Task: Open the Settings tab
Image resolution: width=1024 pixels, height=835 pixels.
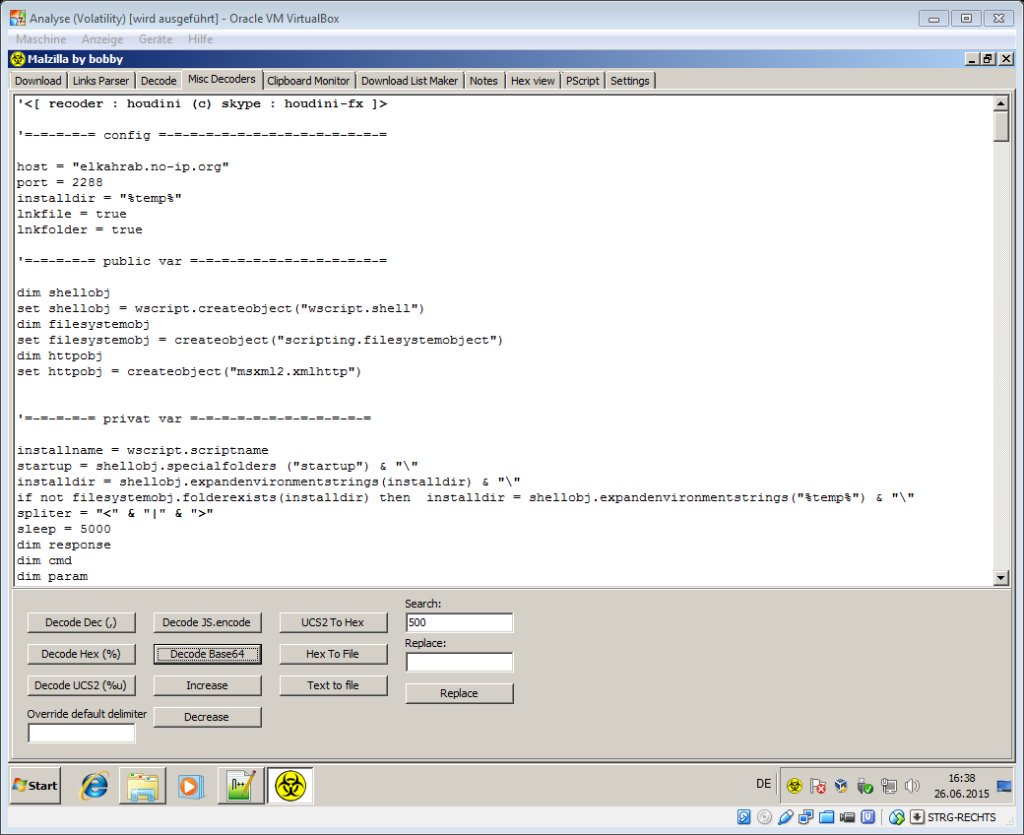Action: 630,81
